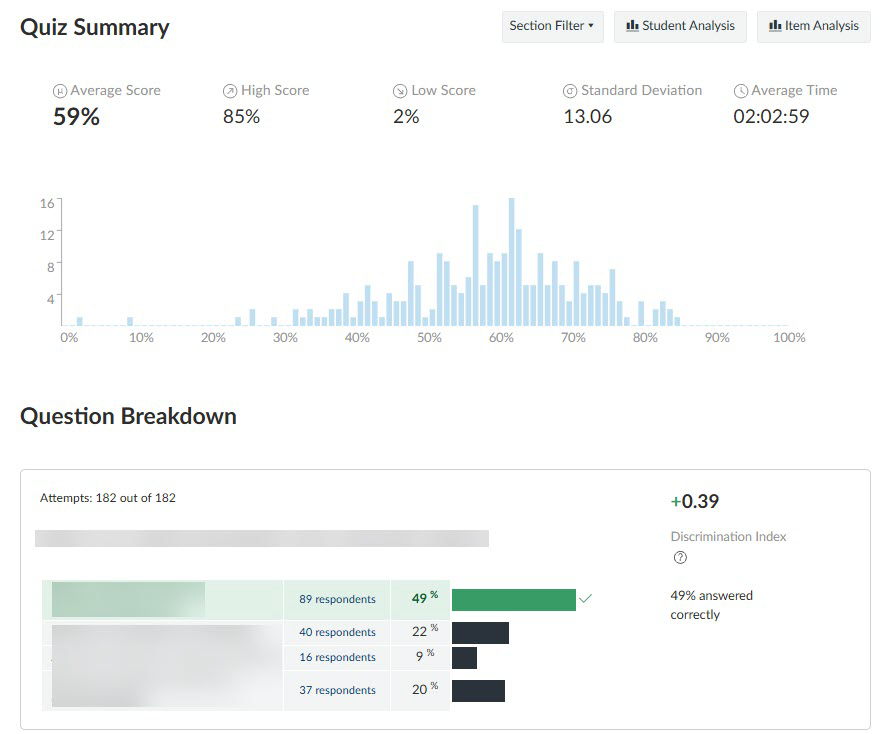Click the High Score arrow icon

tap(230, 91)
